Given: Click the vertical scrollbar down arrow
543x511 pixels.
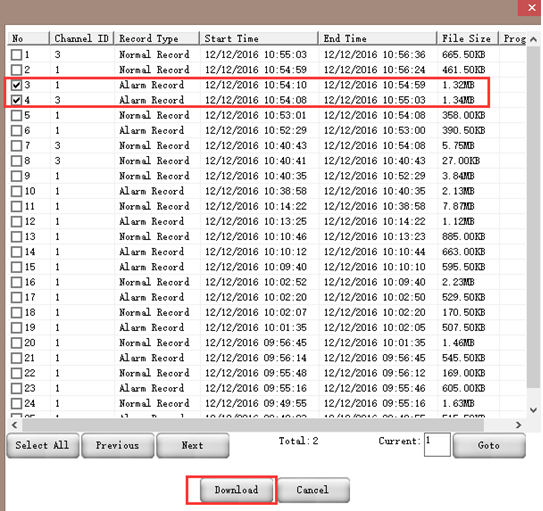Looking at the screenshot, I should point(534,410).
